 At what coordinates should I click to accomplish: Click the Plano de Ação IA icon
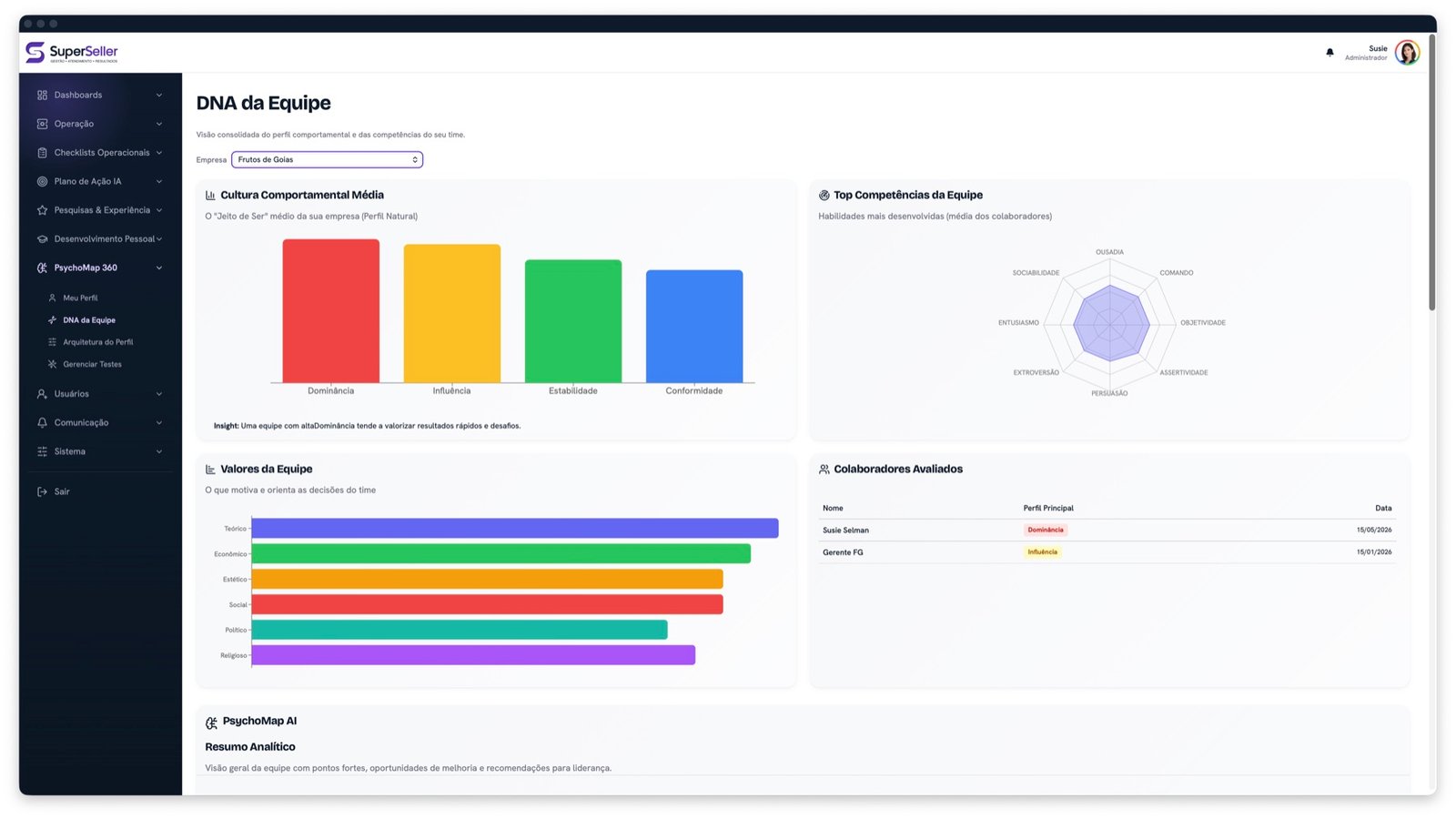click(42, 181)
